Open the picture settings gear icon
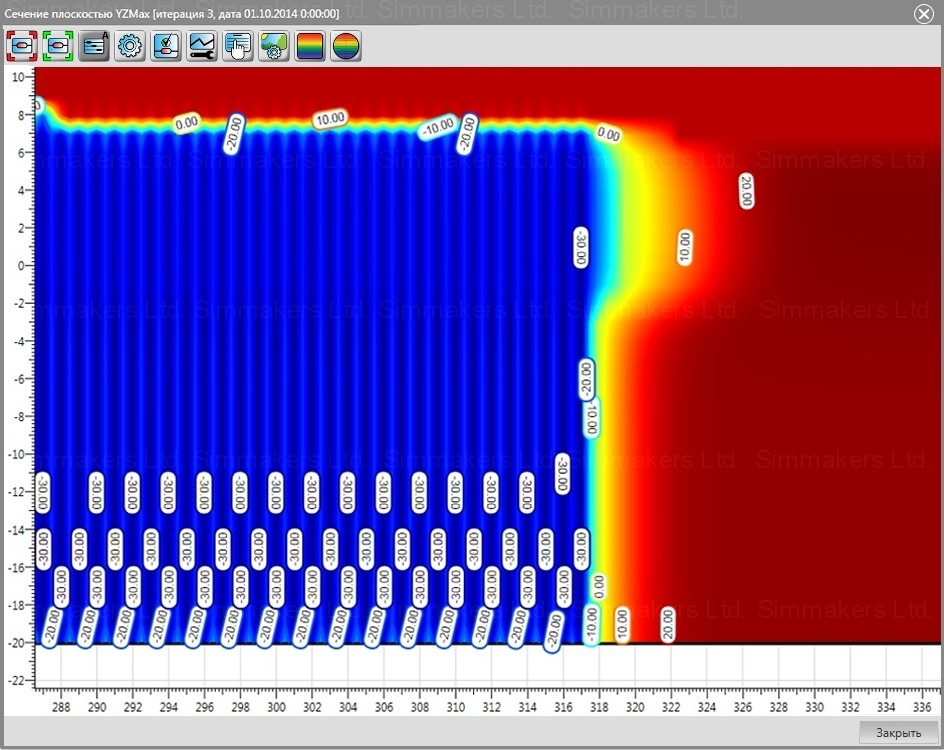 [x=274, y=46]
